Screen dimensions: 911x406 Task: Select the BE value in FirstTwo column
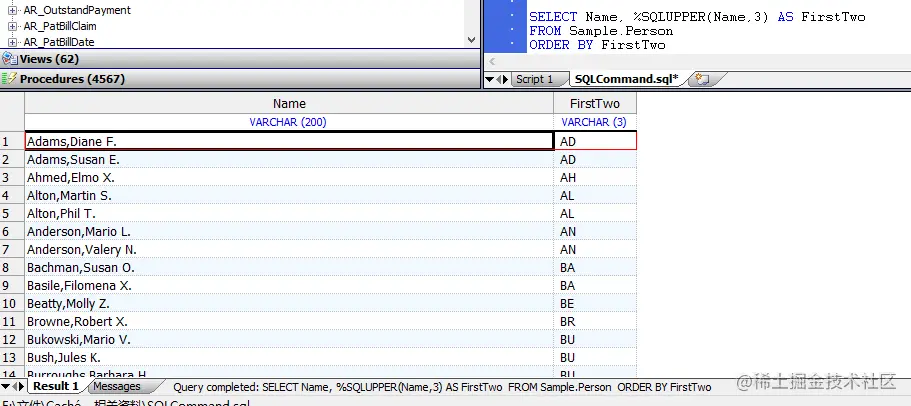(x=596, y=304)
